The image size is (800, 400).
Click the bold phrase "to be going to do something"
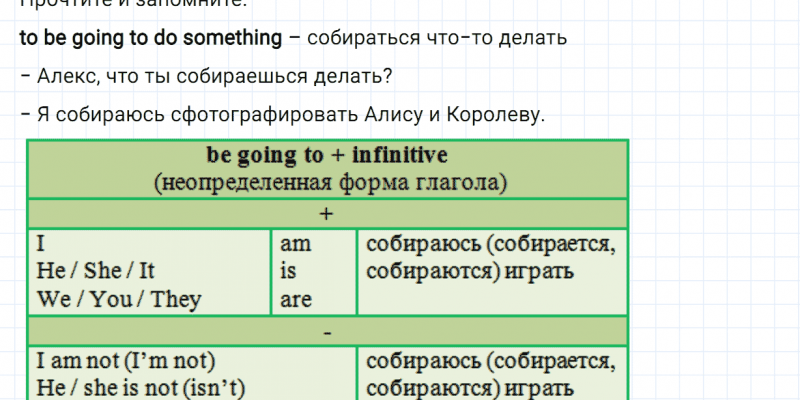click(x=150, y=39)
